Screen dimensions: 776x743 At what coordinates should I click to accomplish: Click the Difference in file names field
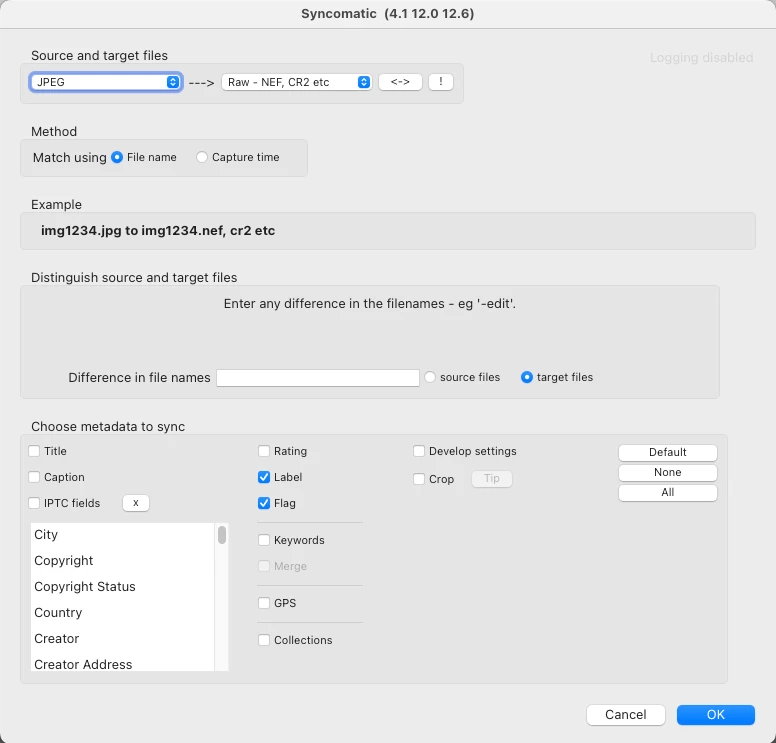pos(318,378)
